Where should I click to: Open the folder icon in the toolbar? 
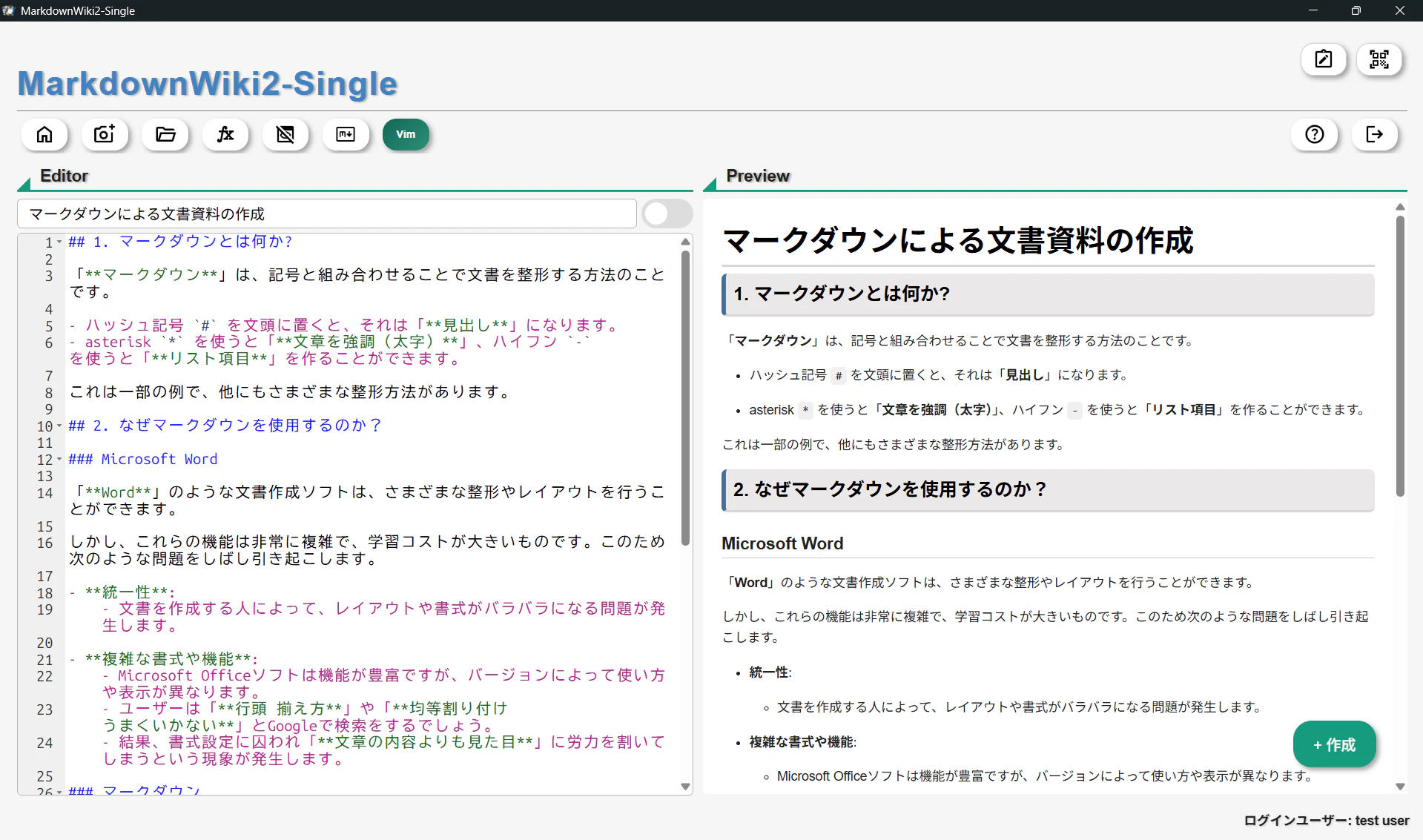(x=165, y=134)
